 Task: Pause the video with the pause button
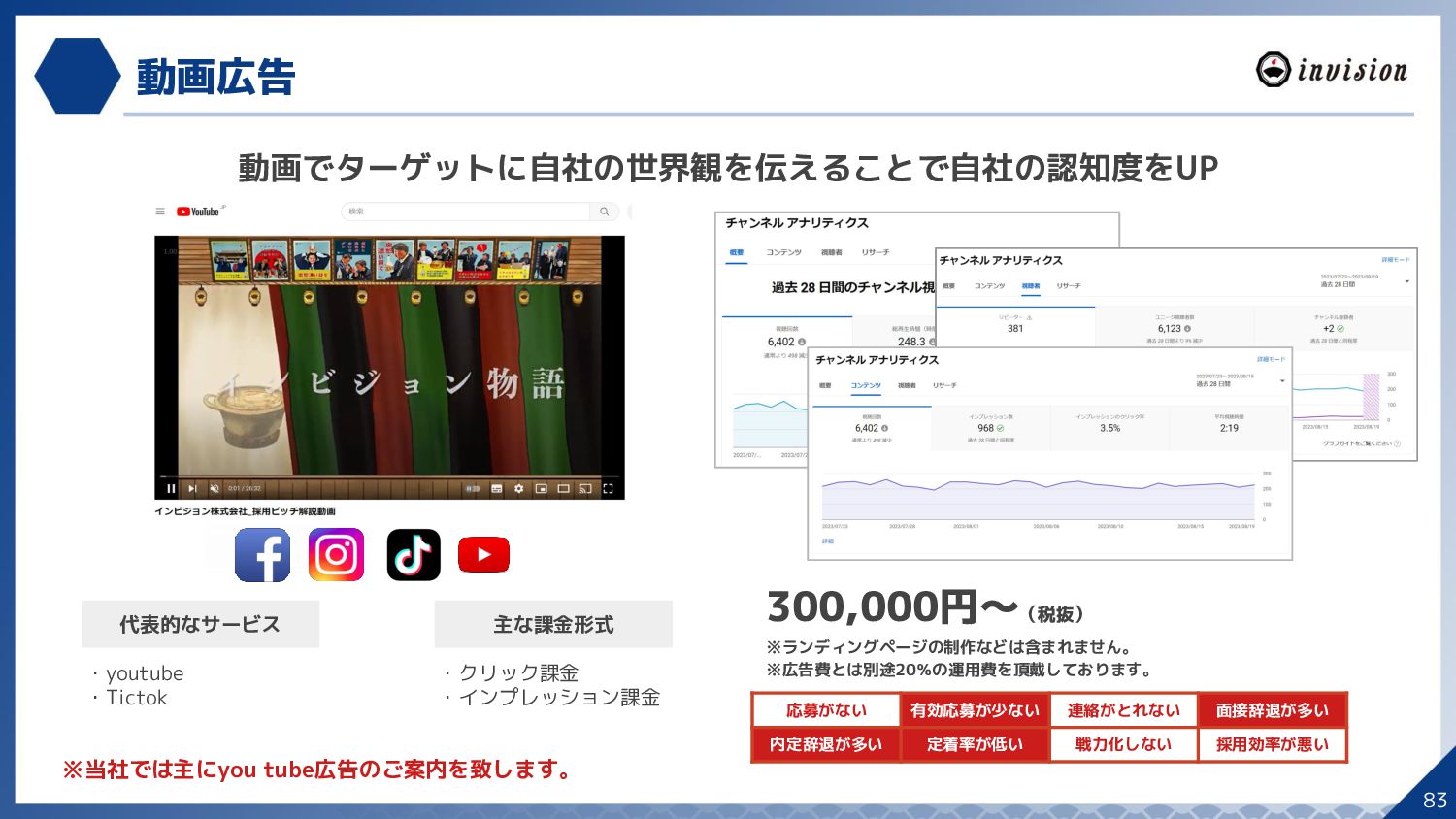point(171,489)
